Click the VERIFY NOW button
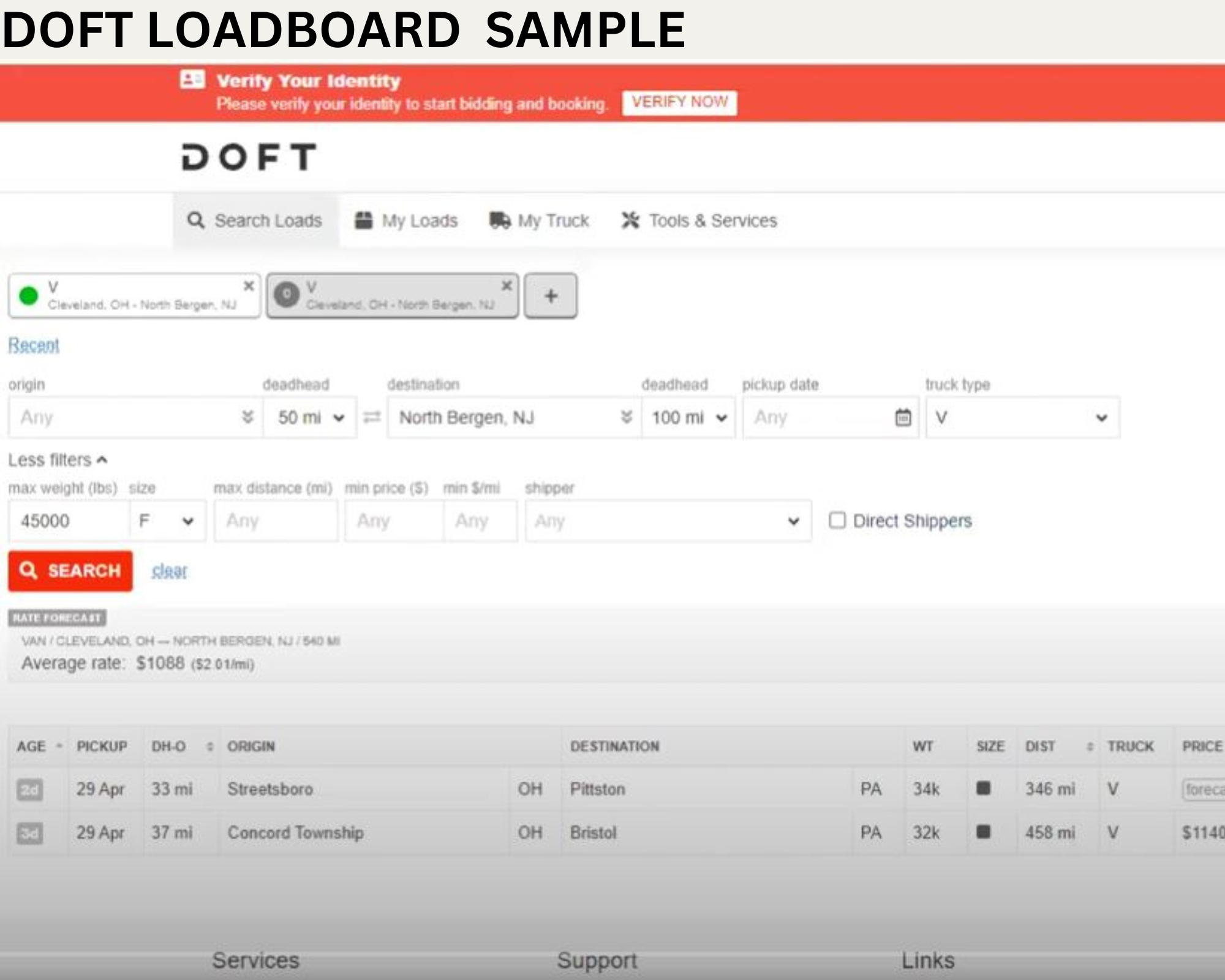The image size is (1225, 980). [679, 102]
